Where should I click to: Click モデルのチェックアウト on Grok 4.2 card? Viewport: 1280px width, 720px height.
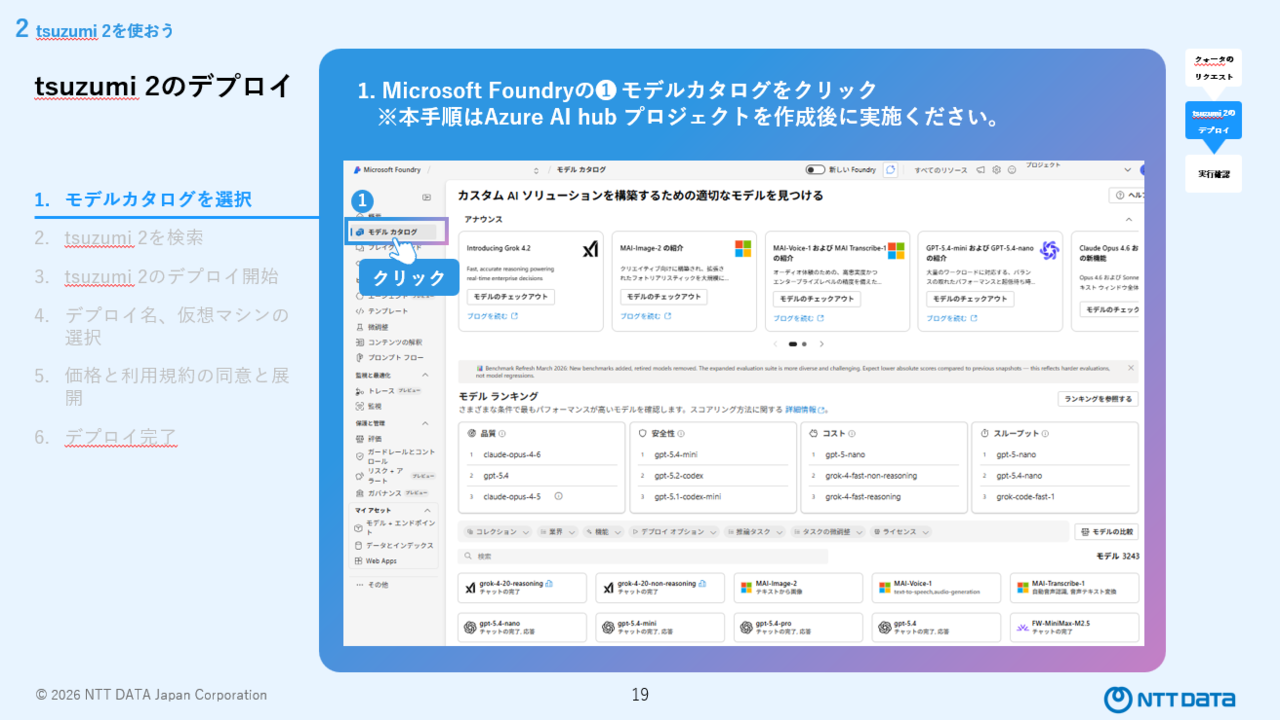510,298
